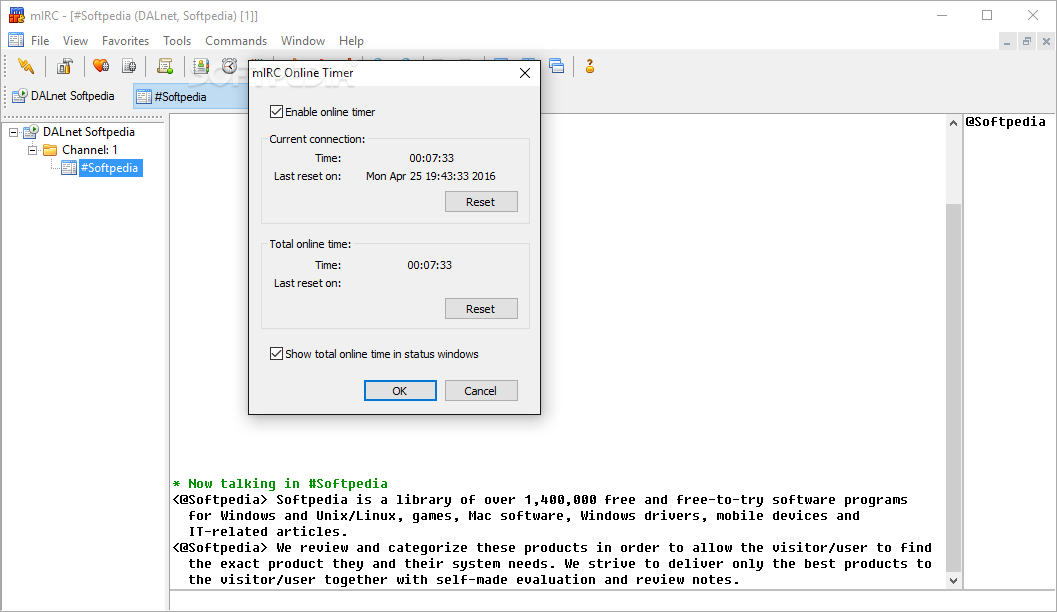Minimize the inner channel window
Image resolution: width=1057 pixels, height=612 pixels.
click(1007, 42)
